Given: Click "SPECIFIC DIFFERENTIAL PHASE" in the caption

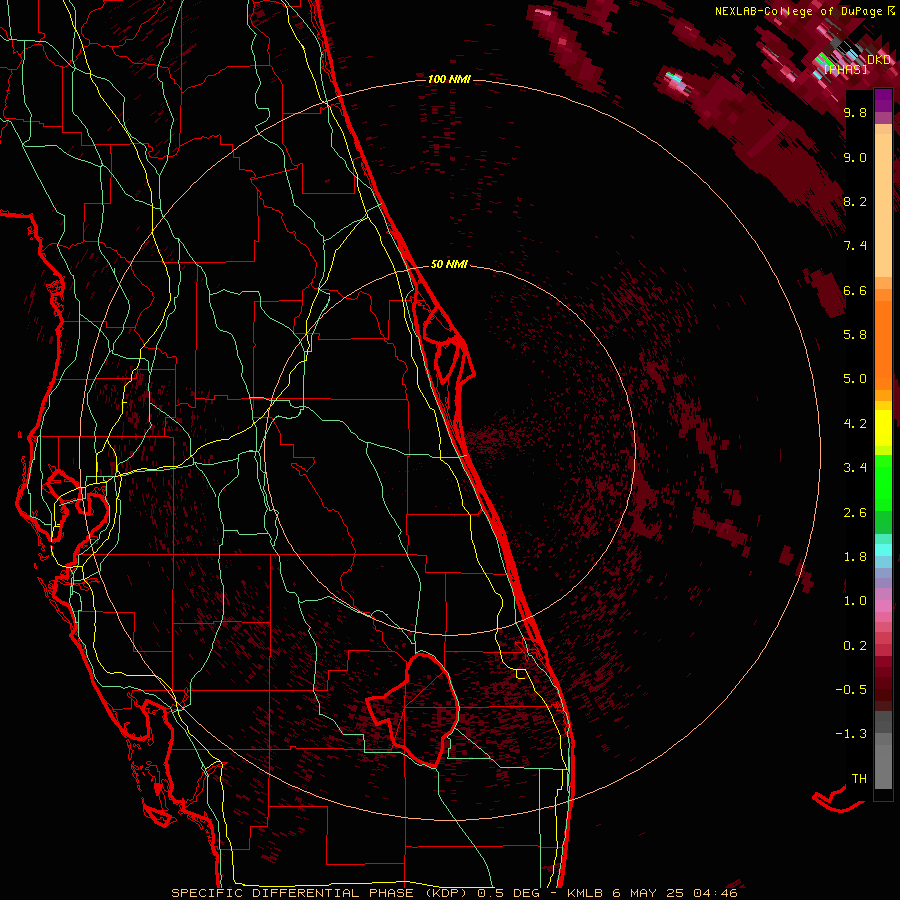Looking at the screenshot, I should click(x=292, y=893).
